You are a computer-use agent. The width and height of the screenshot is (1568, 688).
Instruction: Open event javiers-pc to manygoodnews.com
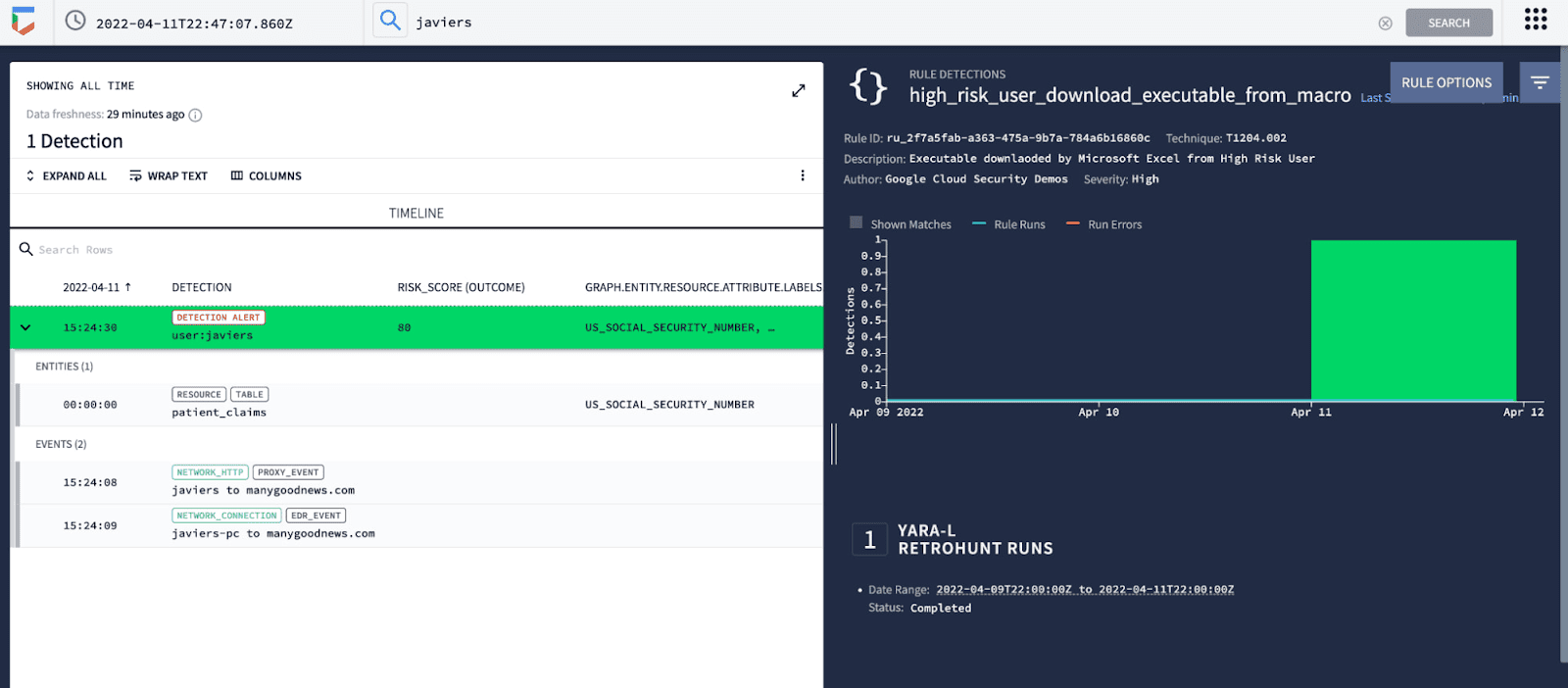pos(273,533)
